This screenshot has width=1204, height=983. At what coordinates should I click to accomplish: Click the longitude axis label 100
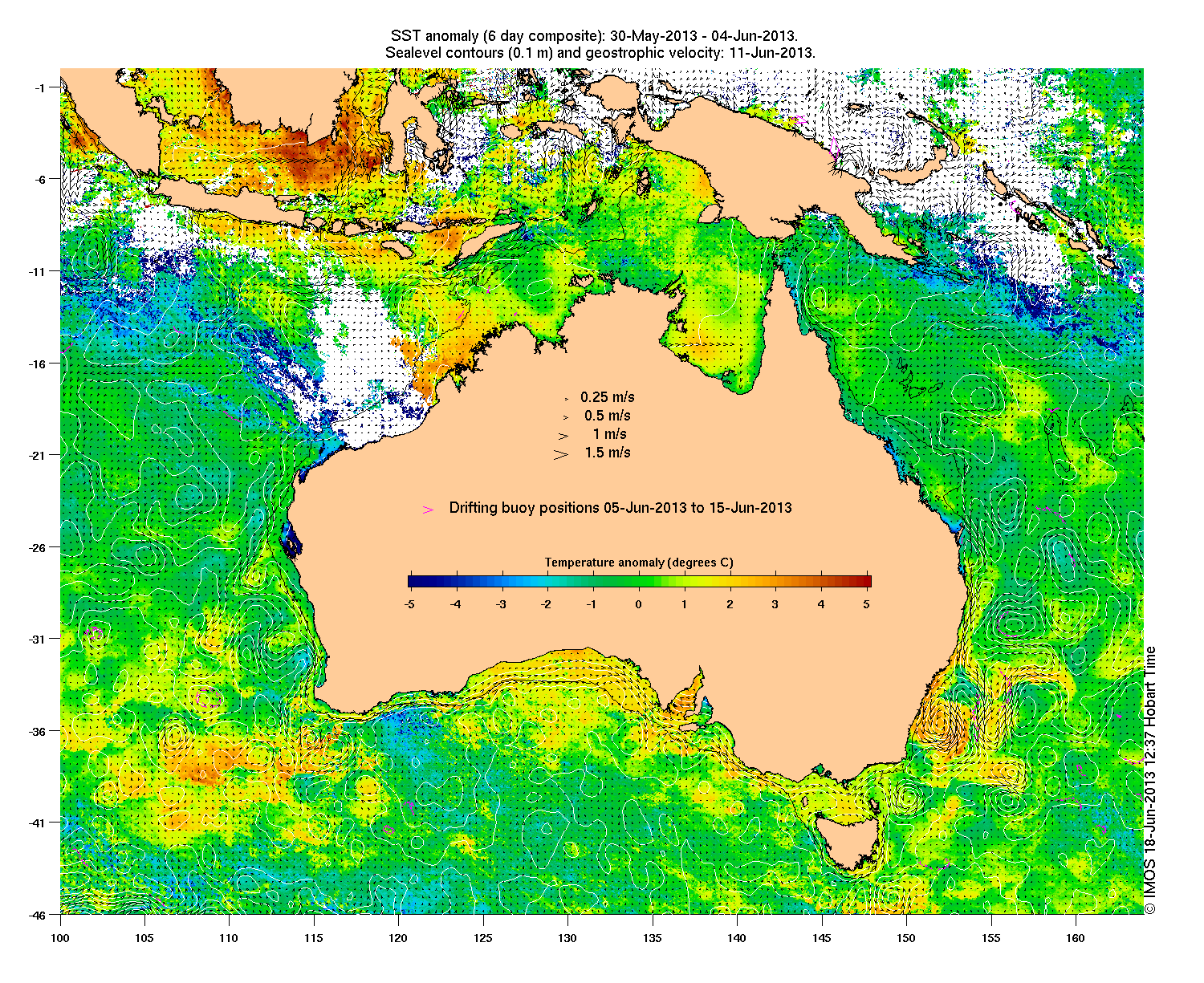60,938
